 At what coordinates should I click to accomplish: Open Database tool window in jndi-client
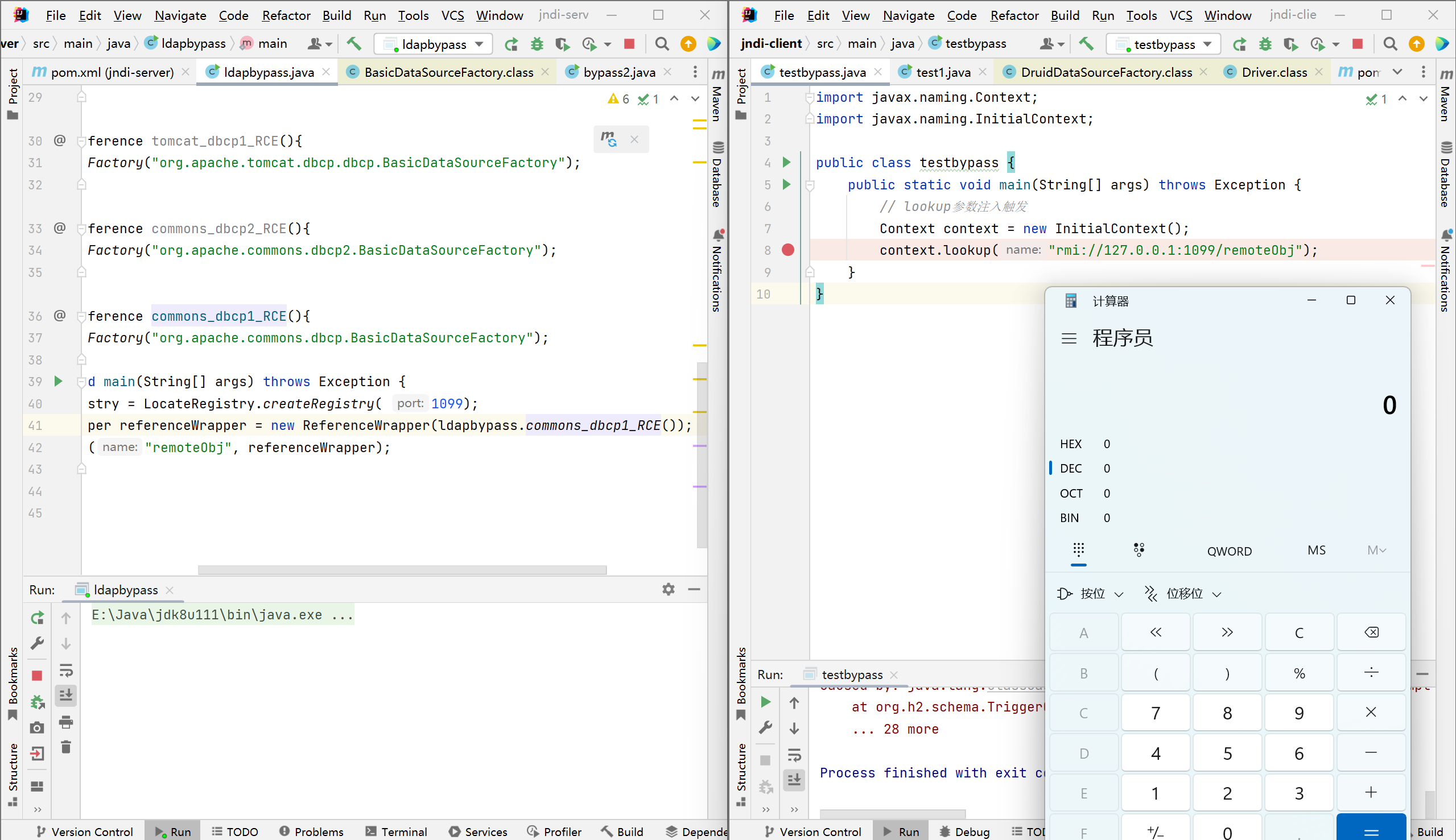(1446, 173)
